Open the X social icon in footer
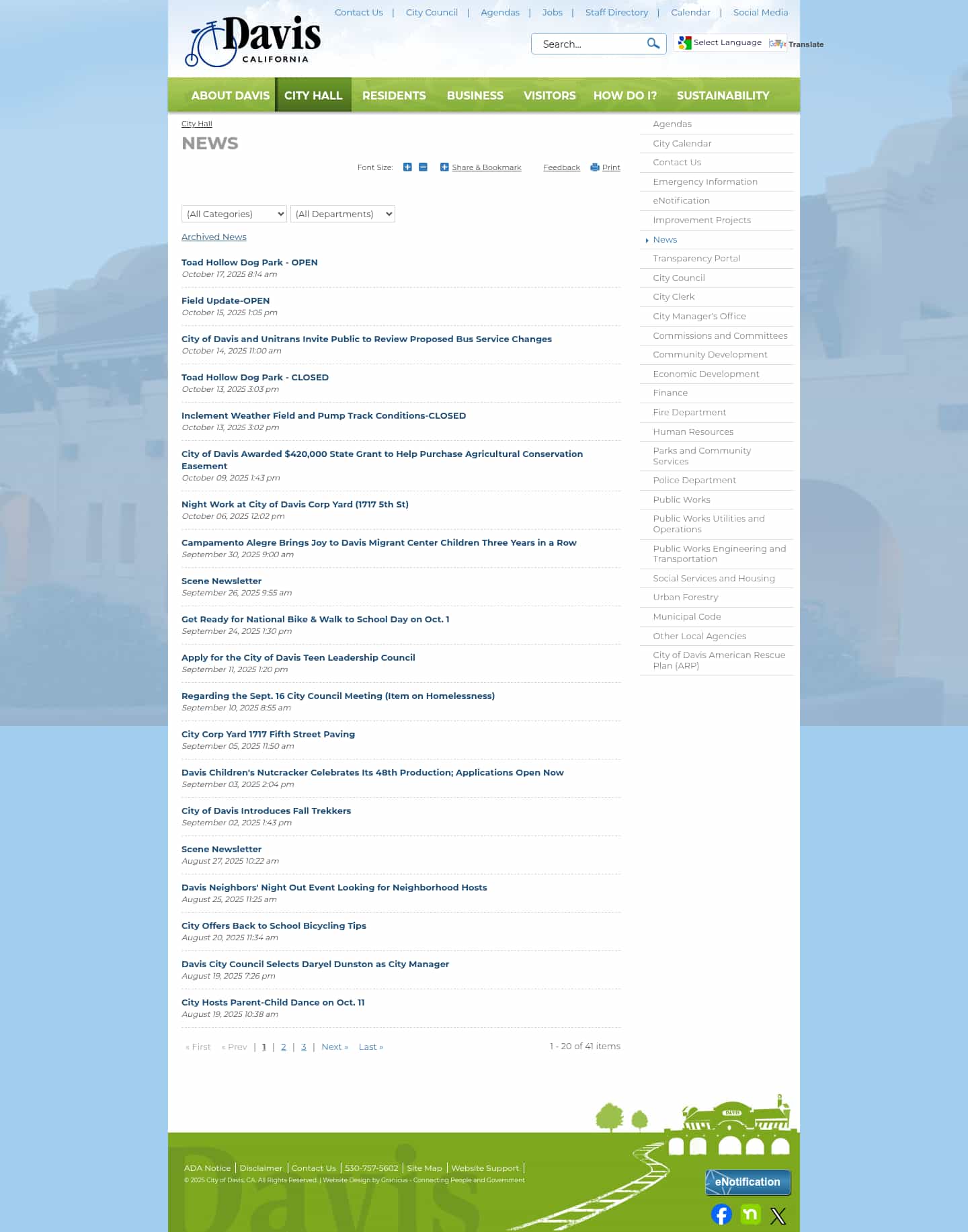Screen dimensions: 968x1232 [x=778, y=1216]
